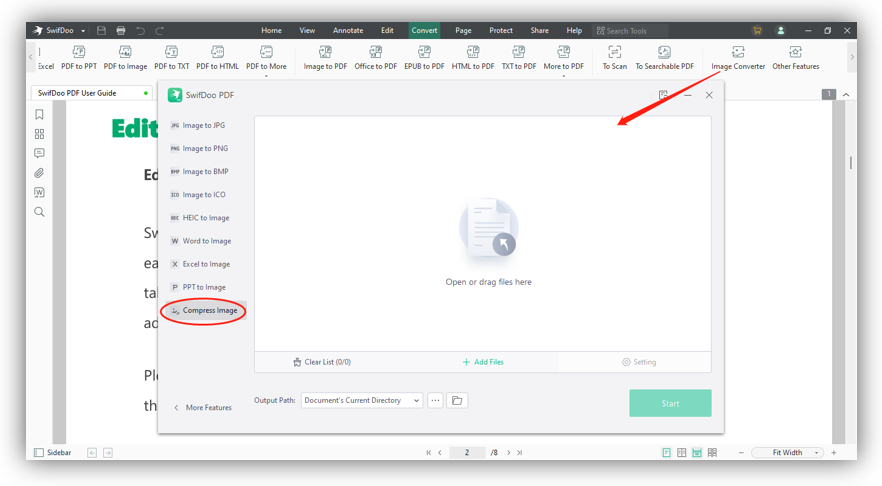Open the Annotate menu tab
Viewport: 882px width, 486px height.
348,30
